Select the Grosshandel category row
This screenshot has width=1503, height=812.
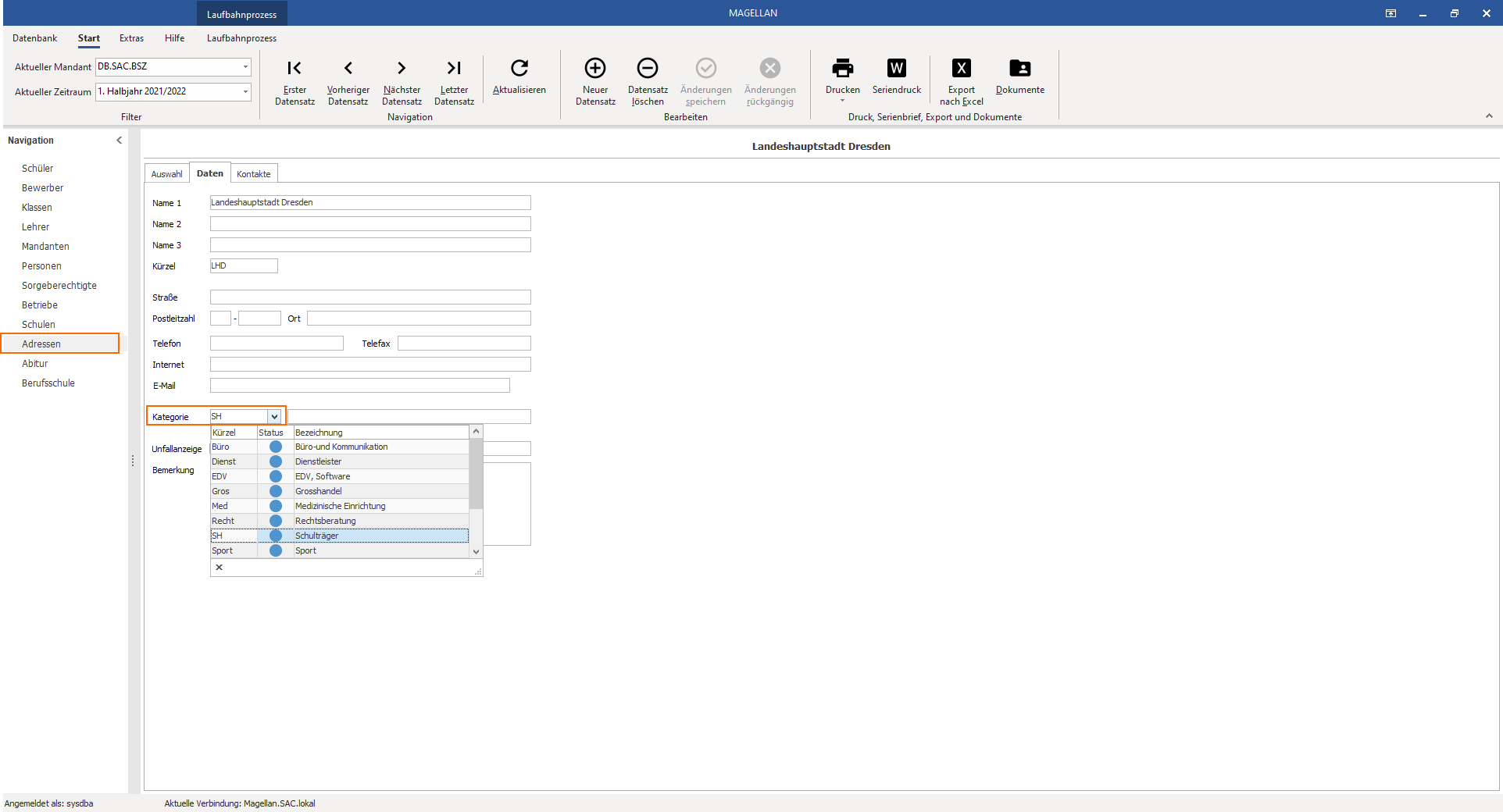pyautogui.click(x=340, y=491)
